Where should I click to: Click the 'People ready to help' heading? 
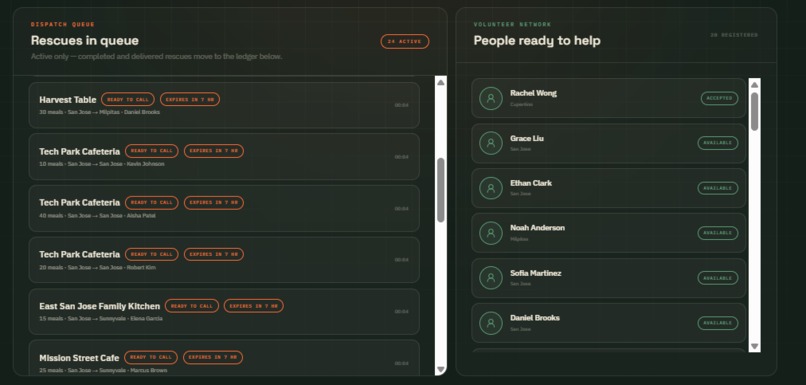[x=537, y=41]
